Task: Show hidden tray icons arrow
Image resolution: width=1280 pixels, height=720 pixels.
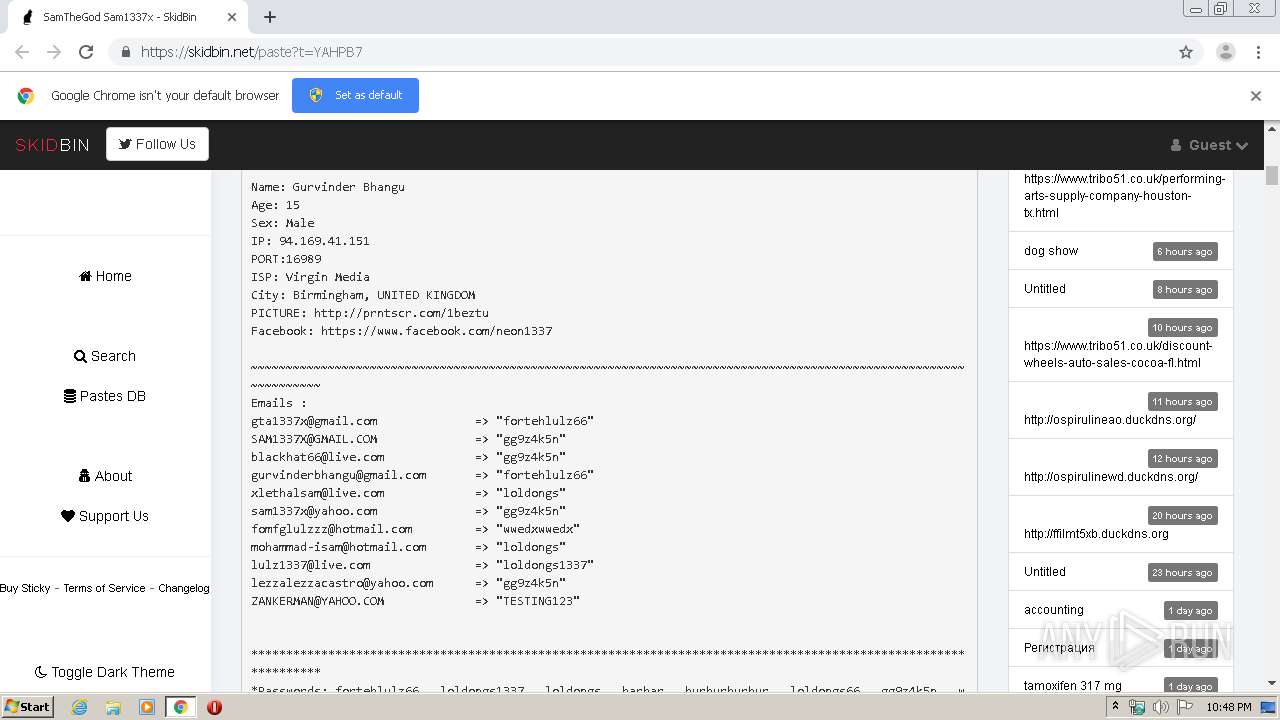Action: (x=1117, y=707)
